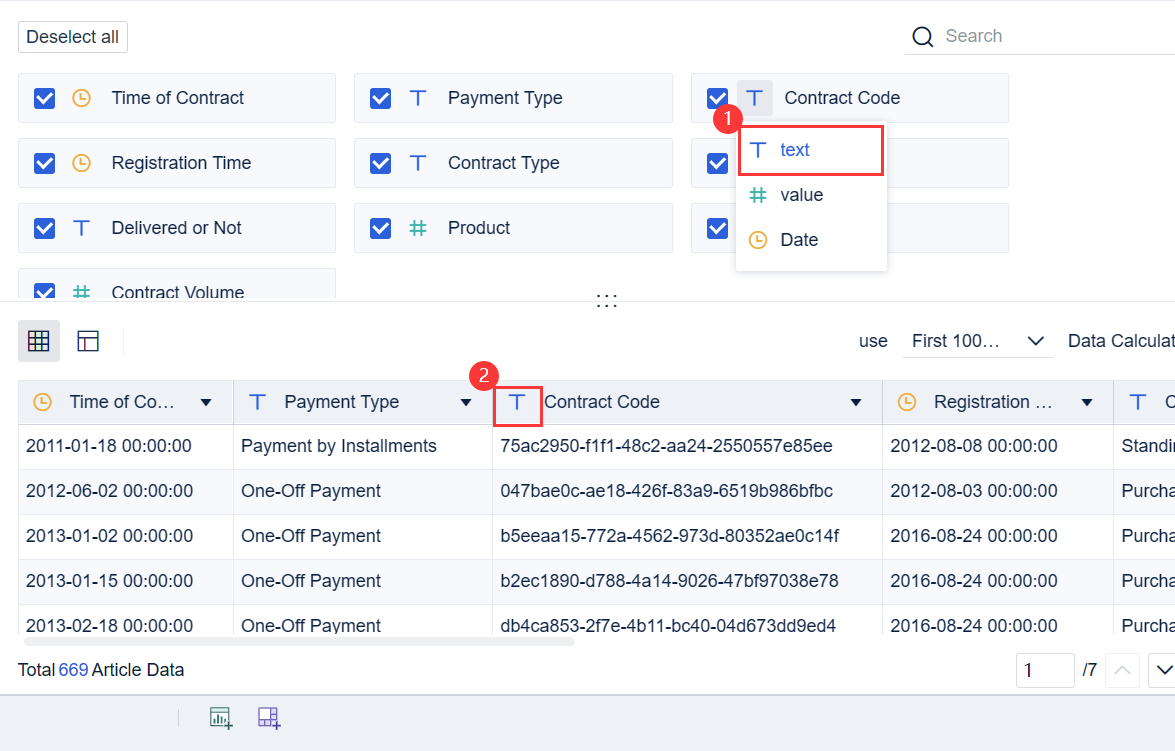Click cell b2ec1890-d788-4a14-9026-47bf97038e78
Viewport: 1175px width, 751px height.
pyautogui.click(x=687, y=582)
